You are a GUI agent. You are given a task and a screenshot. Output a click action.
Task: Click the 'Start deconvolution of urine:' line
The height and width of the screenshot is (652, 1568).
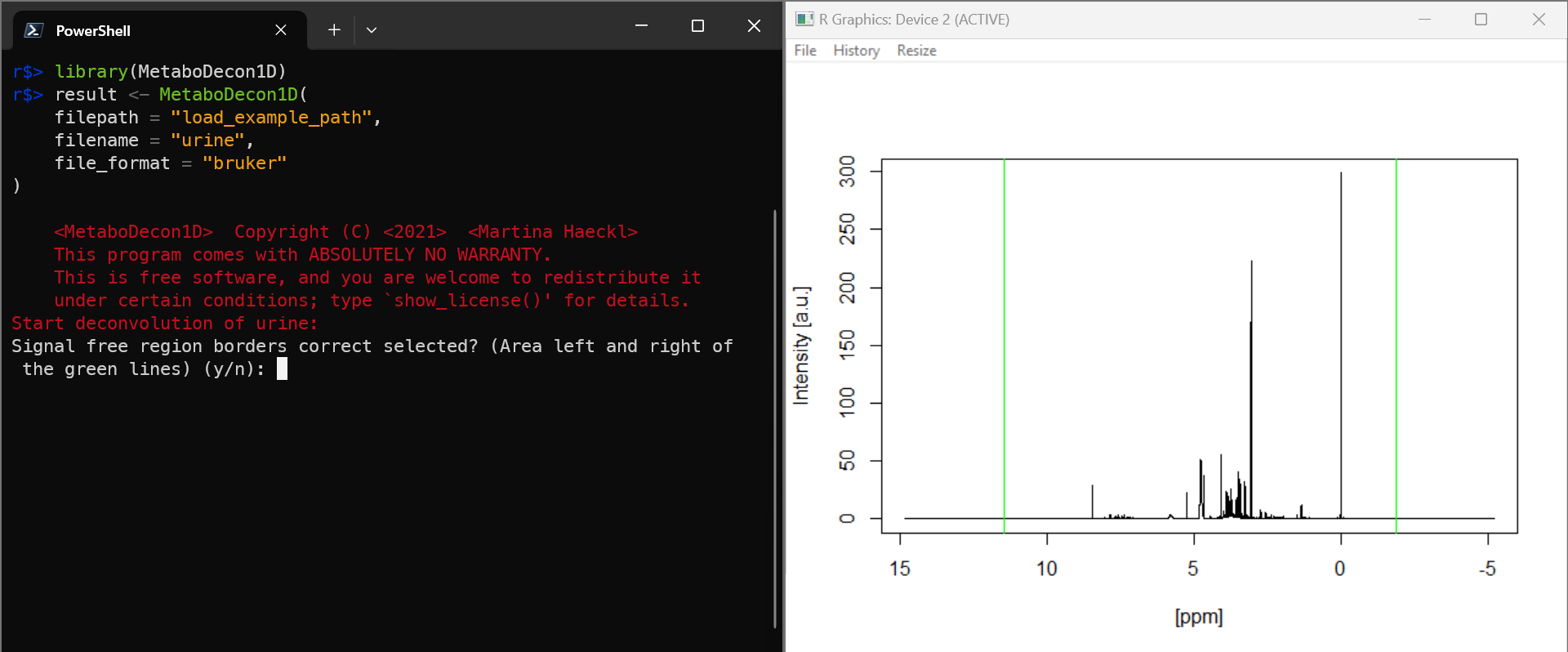coord(165,324)
